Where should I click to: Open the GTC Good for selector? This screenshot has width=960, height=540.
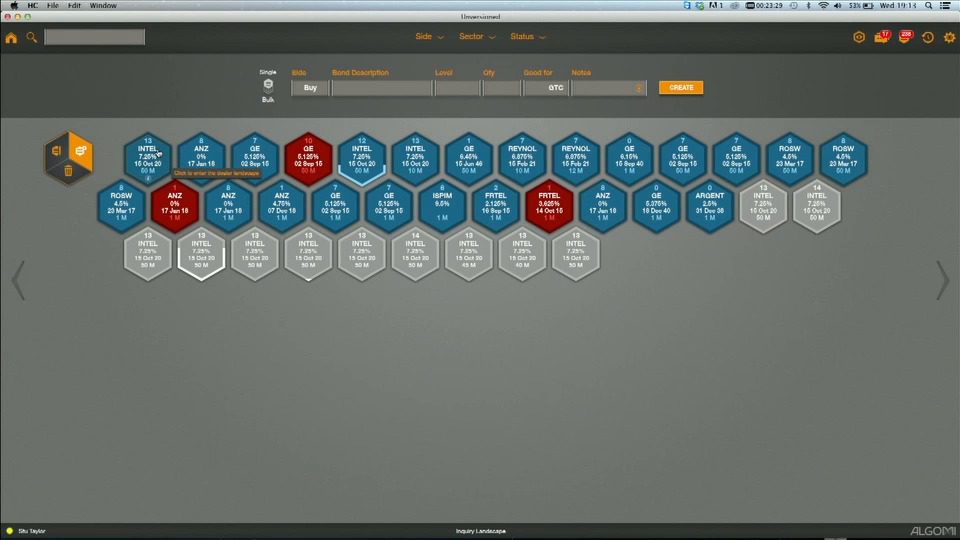[547, 88]
